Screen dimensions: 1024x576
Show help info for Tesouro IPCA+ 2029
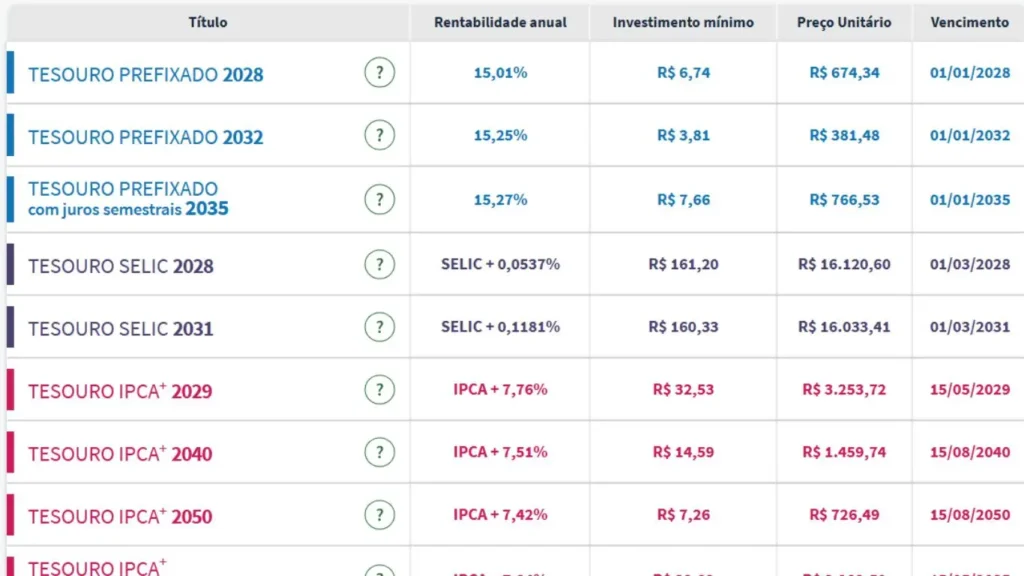(x=379, y=390)
